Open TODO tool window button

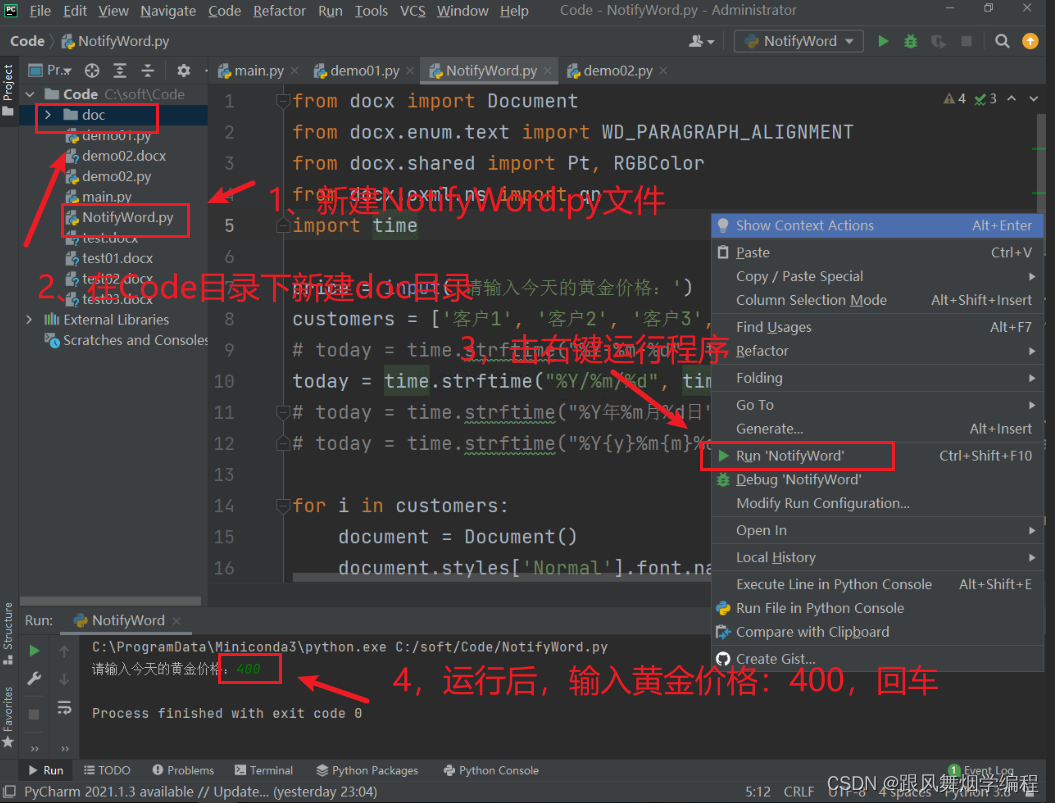pos(107,770)
